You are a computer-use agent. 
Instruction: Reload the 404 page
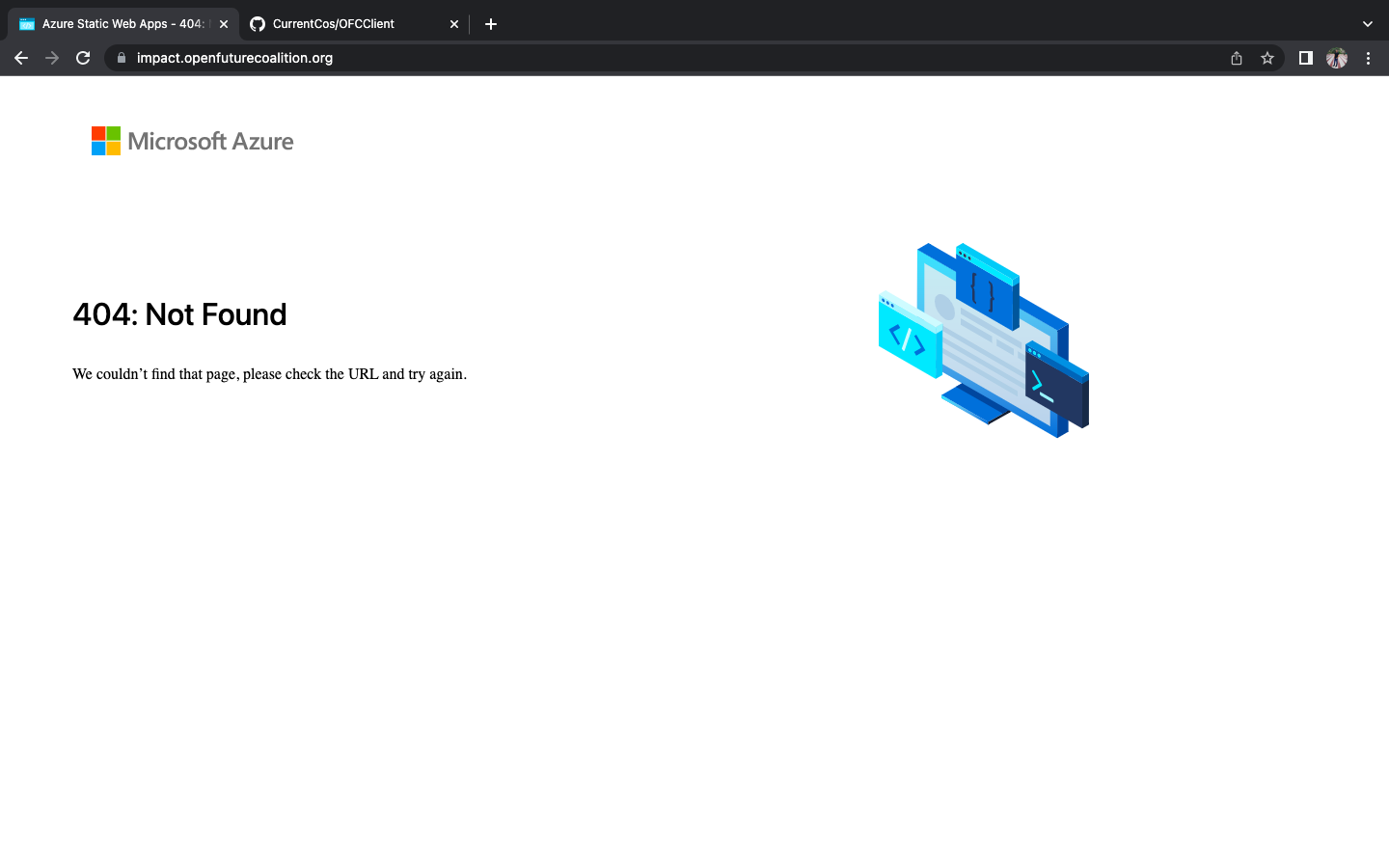[x=83, y=58]
